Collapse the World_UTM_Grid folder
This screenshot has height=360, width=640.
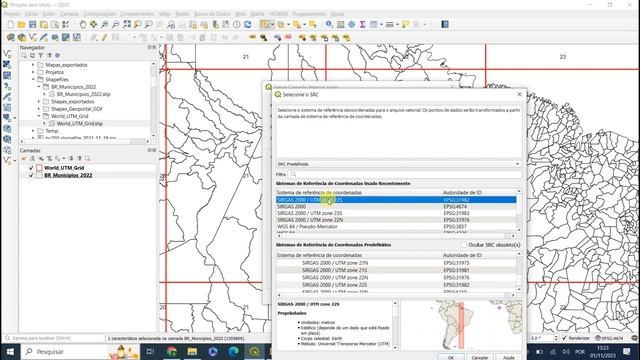click(x=39, y=116)
